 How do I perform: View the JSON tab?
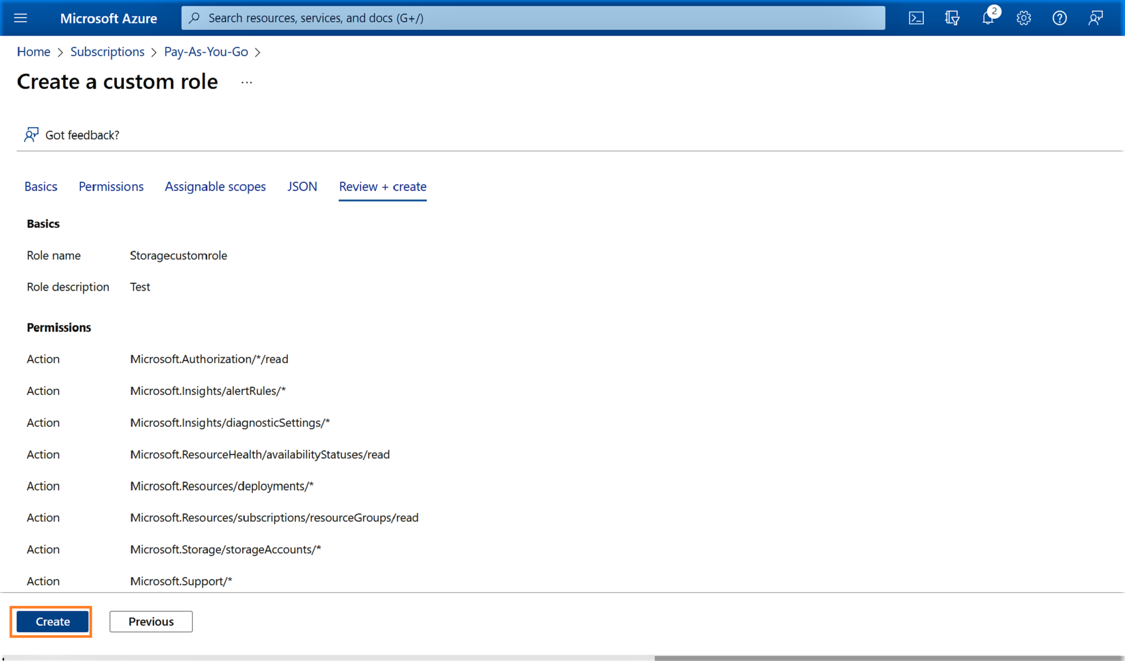point(302,187)
